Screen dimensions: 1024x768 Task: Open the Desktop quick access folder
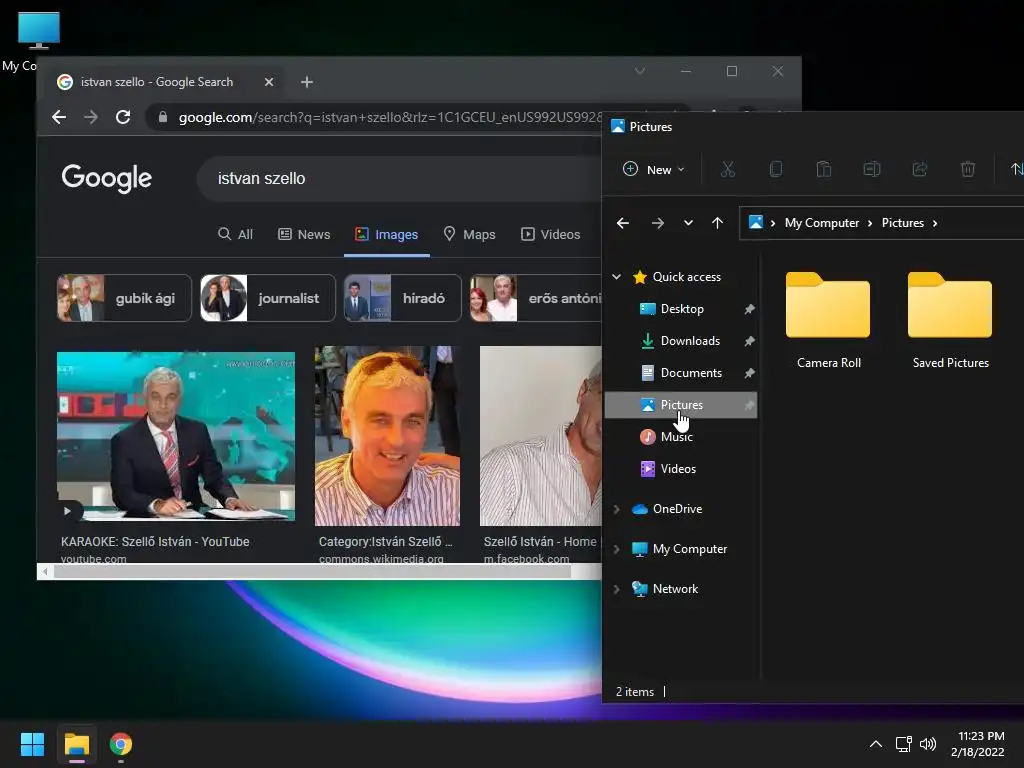pos(681,309)
